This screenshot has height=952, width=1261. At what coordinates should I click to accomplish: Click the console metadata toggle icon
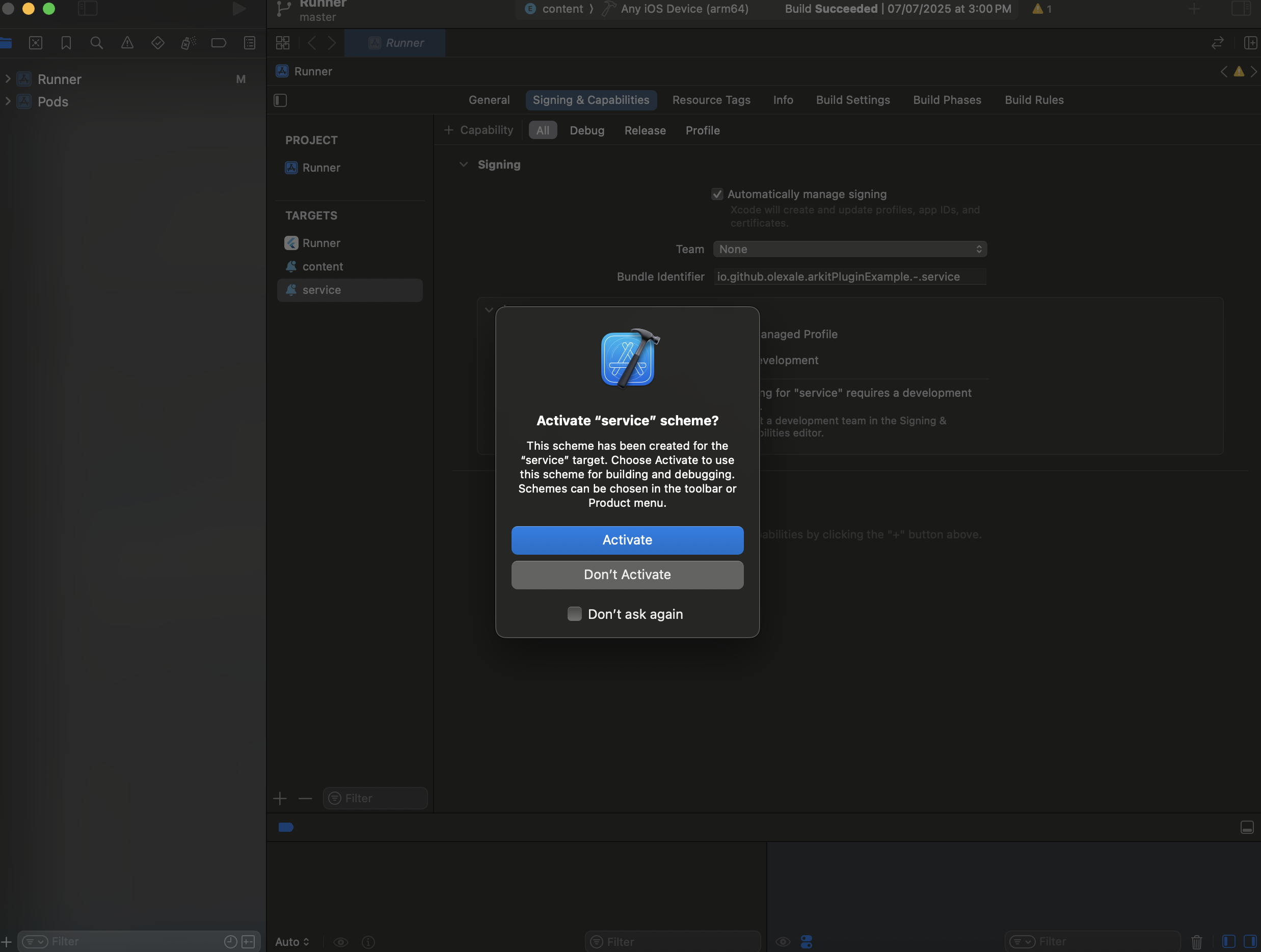point(806,942)
